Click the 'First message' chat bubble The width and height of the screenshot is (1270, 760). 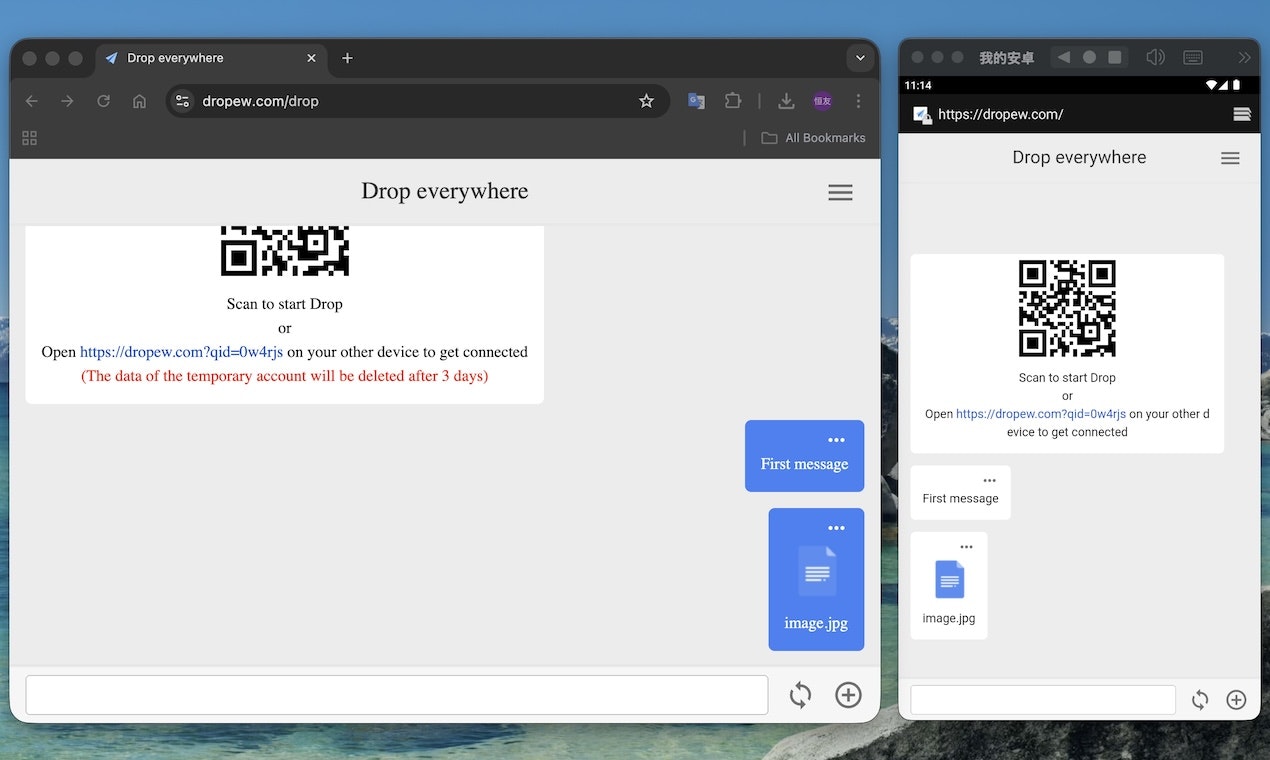point(804,464)
